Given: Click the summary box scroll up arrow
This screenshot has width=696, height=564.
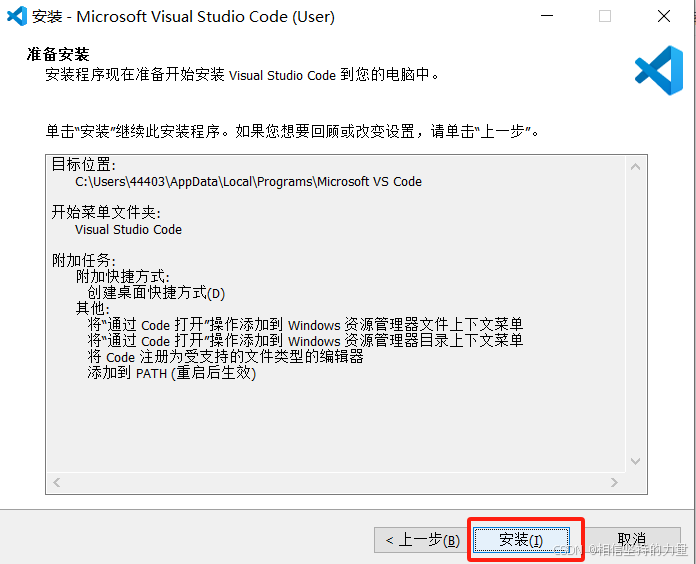Looking at the screenshot, I should pyautogui.click(x=636, y=167).
